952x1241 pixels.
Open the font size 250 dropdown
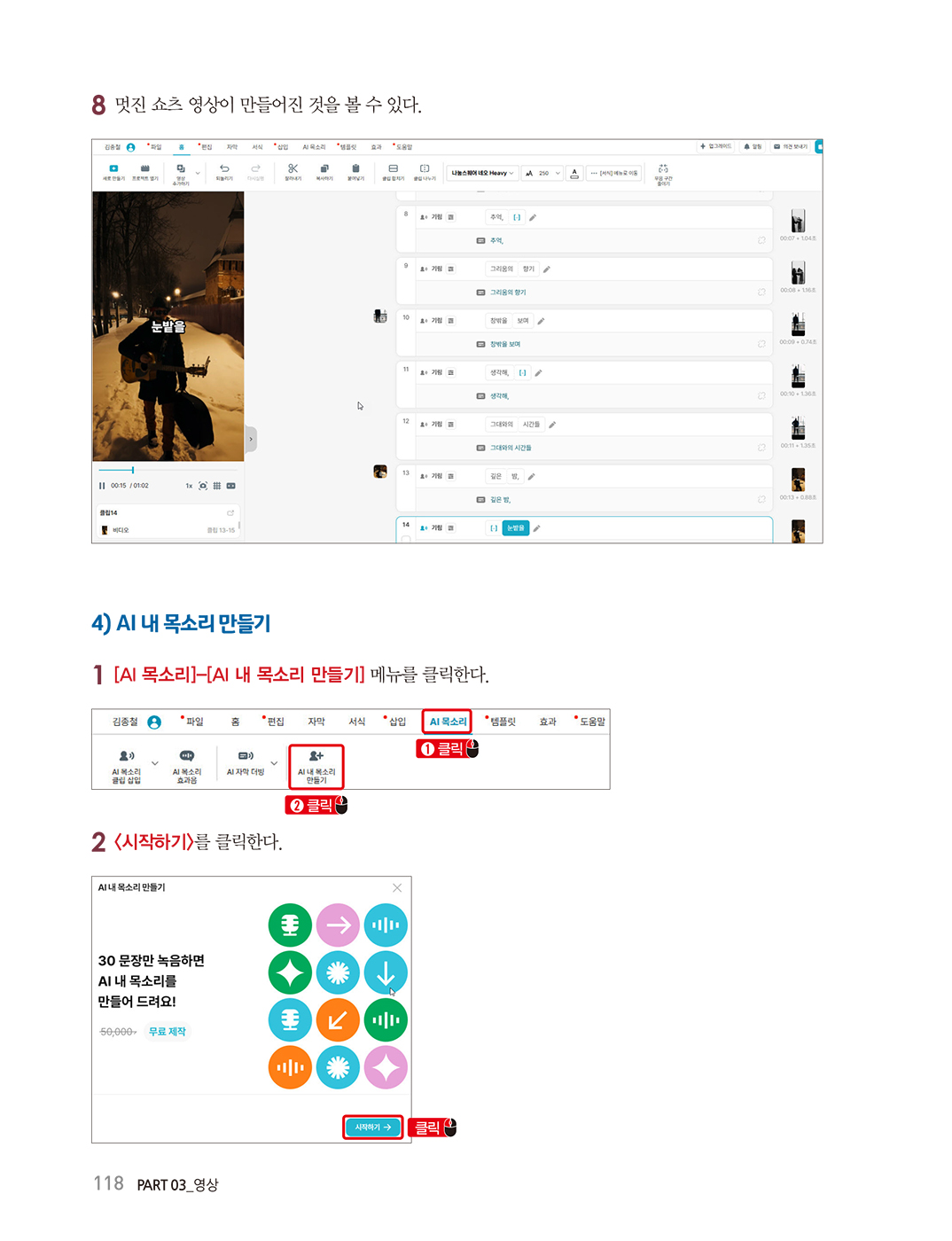point(542,173)
